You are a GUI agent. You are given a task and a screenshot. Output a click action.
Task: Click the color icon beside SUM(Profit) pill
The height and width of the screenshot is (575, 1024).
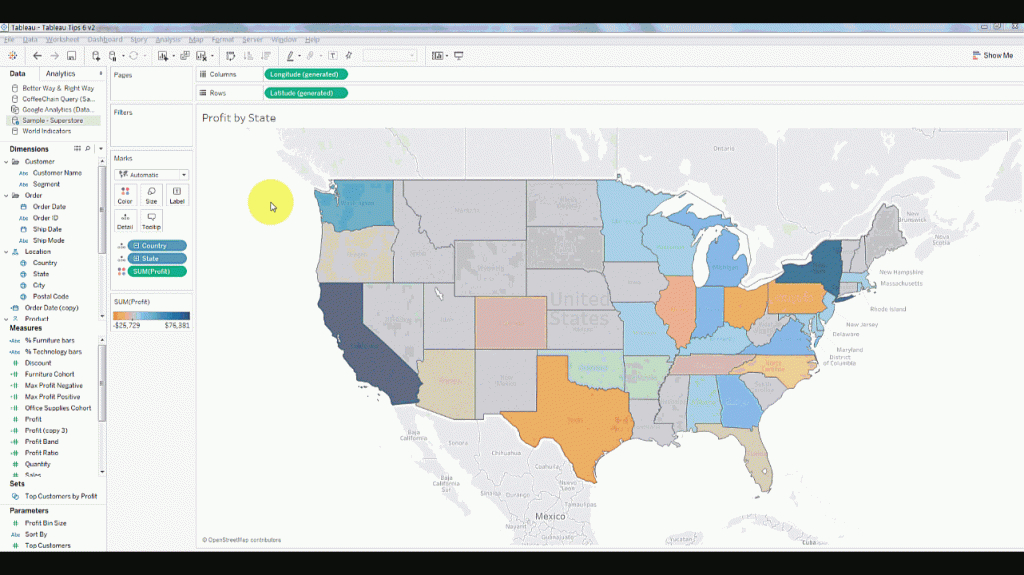[x=121, y=272]
